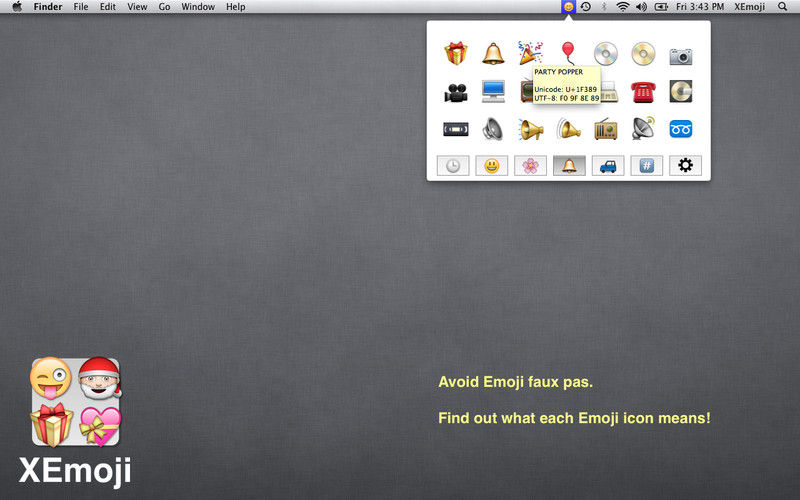
Task: Select the blue voicemail emoji
Action: click(681, 129)
